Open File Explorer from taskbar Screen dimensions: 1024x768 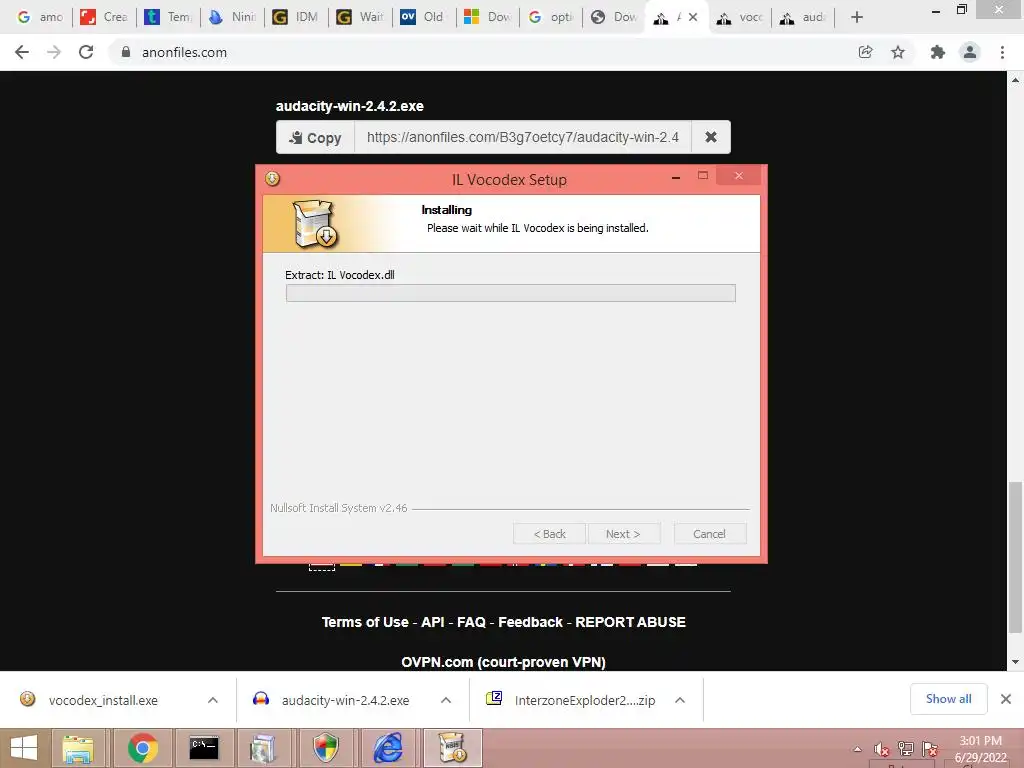pos(77,748)
